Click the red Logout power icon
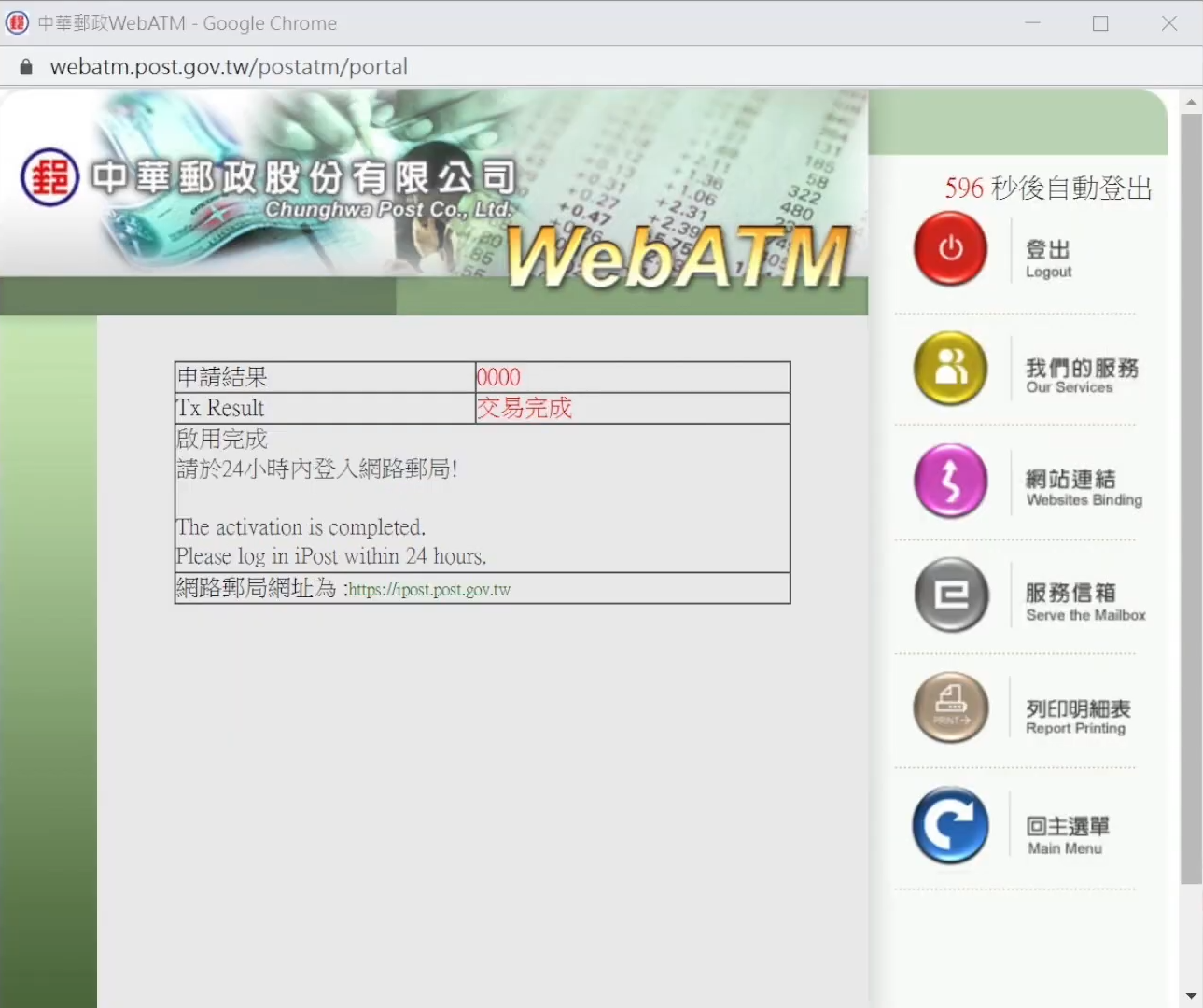 [950, 248]
